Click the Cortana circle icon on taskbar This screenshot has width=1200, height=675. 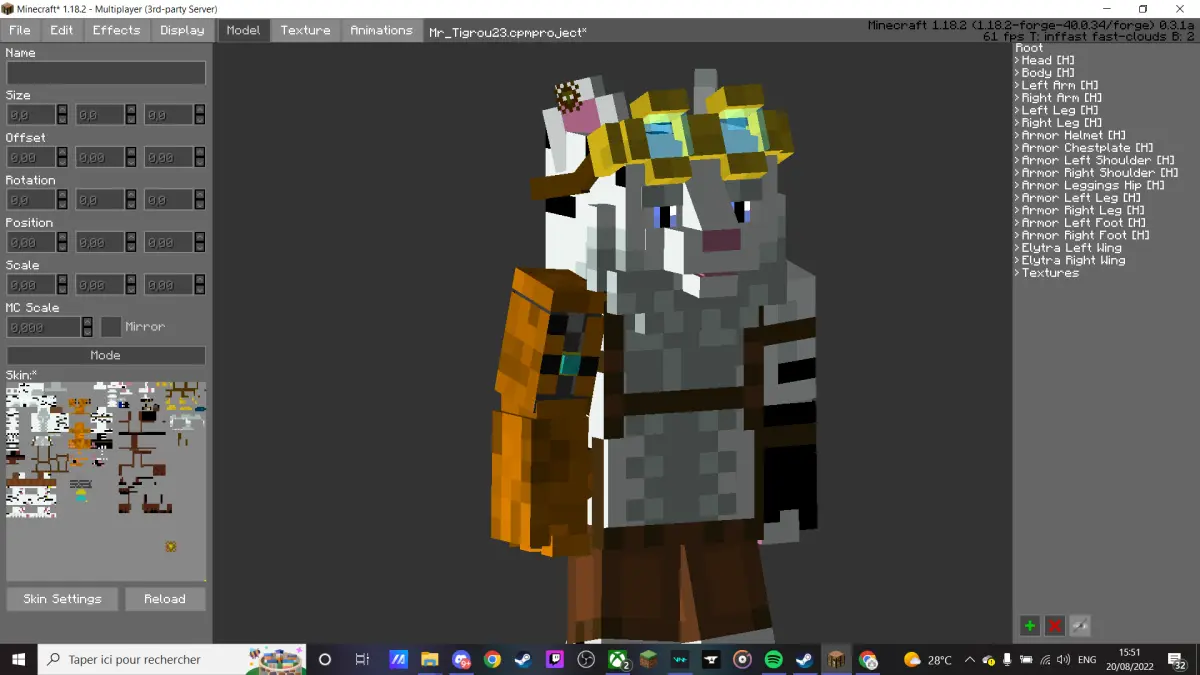coord(325,660)
